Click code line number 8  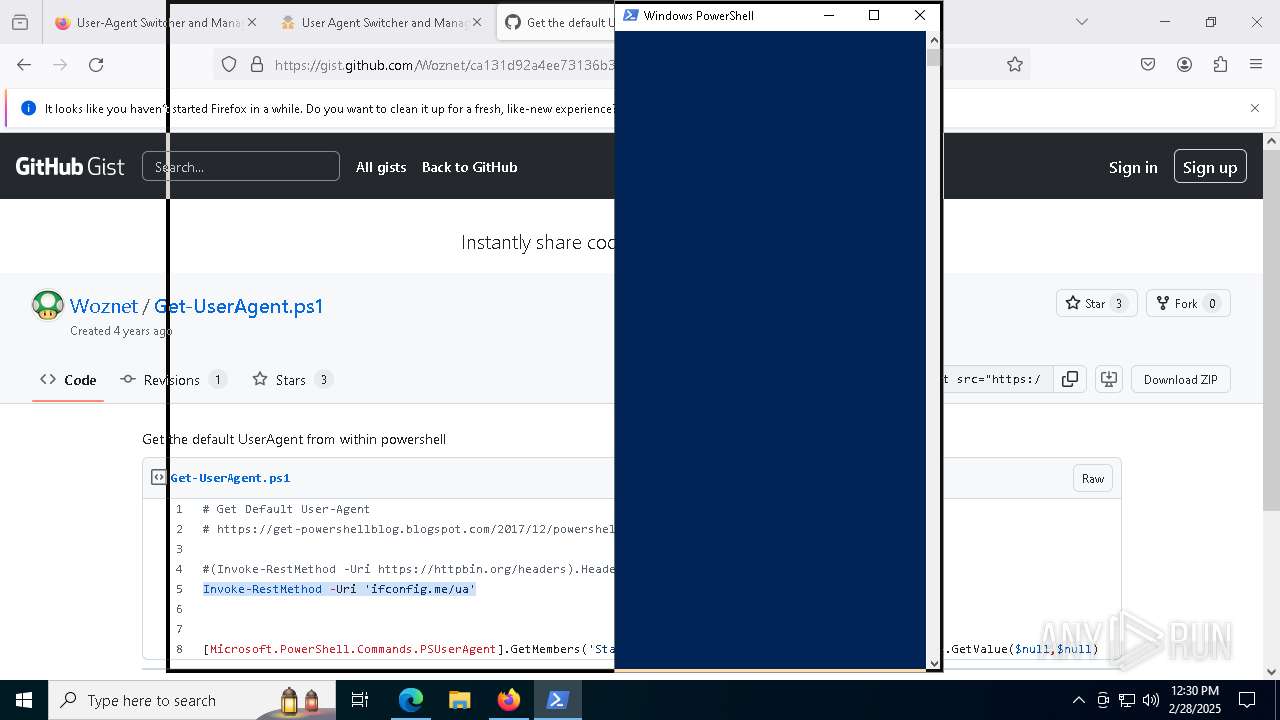[x=180, y=649]
